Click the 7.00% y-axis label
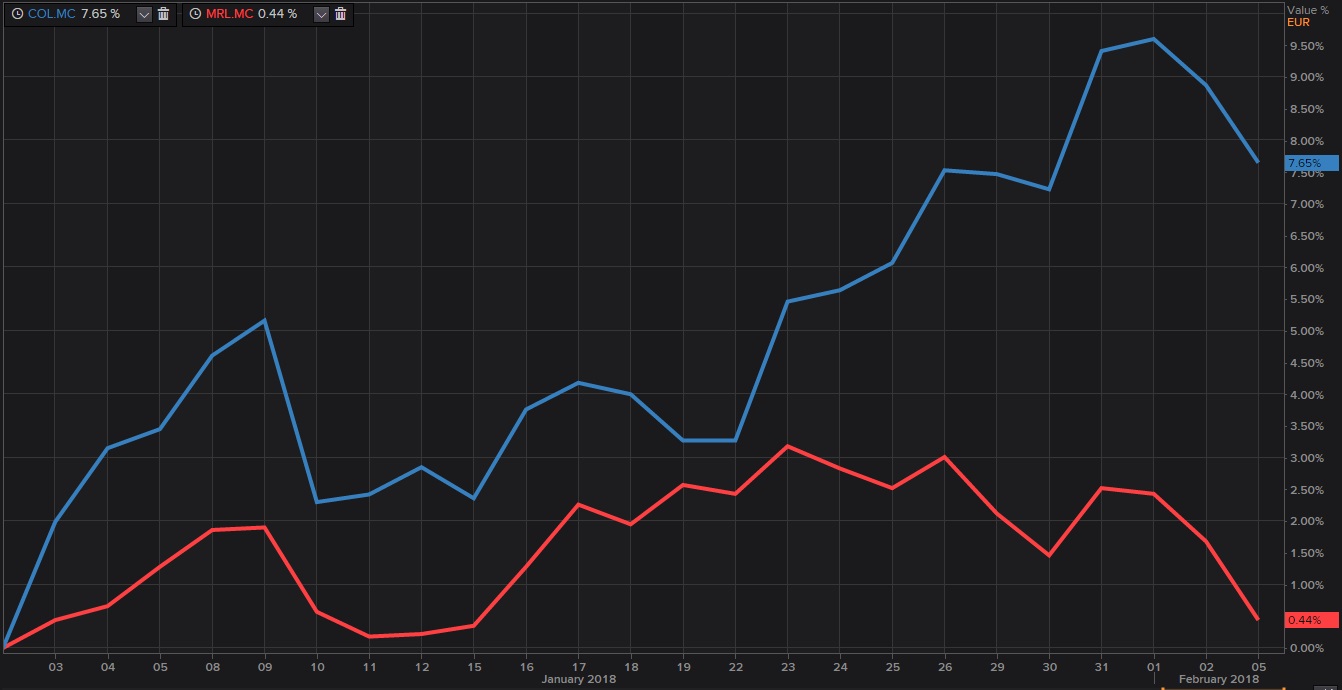Image resolution: width=1342 pixels, height=690 pixels. click(1306, 204)
